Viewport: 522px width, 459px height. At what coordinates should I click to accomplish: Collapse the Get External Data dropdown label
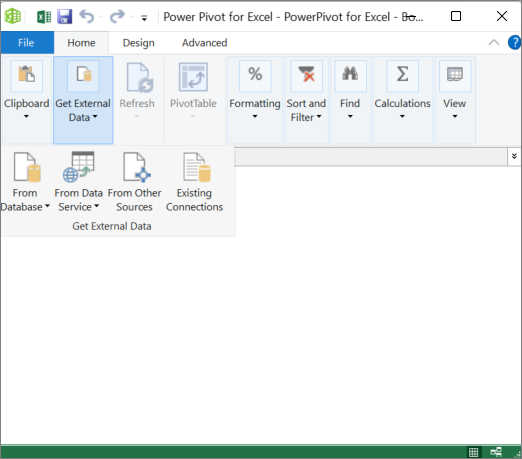[x=83, y=110]
